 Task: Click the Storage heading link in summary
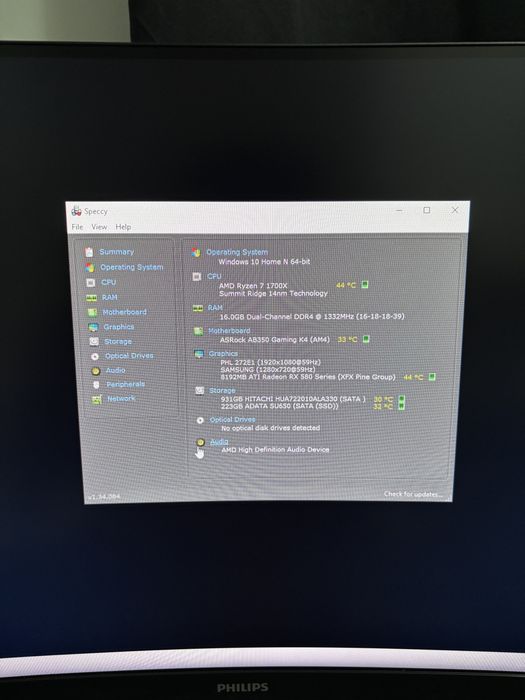[222, 390]
